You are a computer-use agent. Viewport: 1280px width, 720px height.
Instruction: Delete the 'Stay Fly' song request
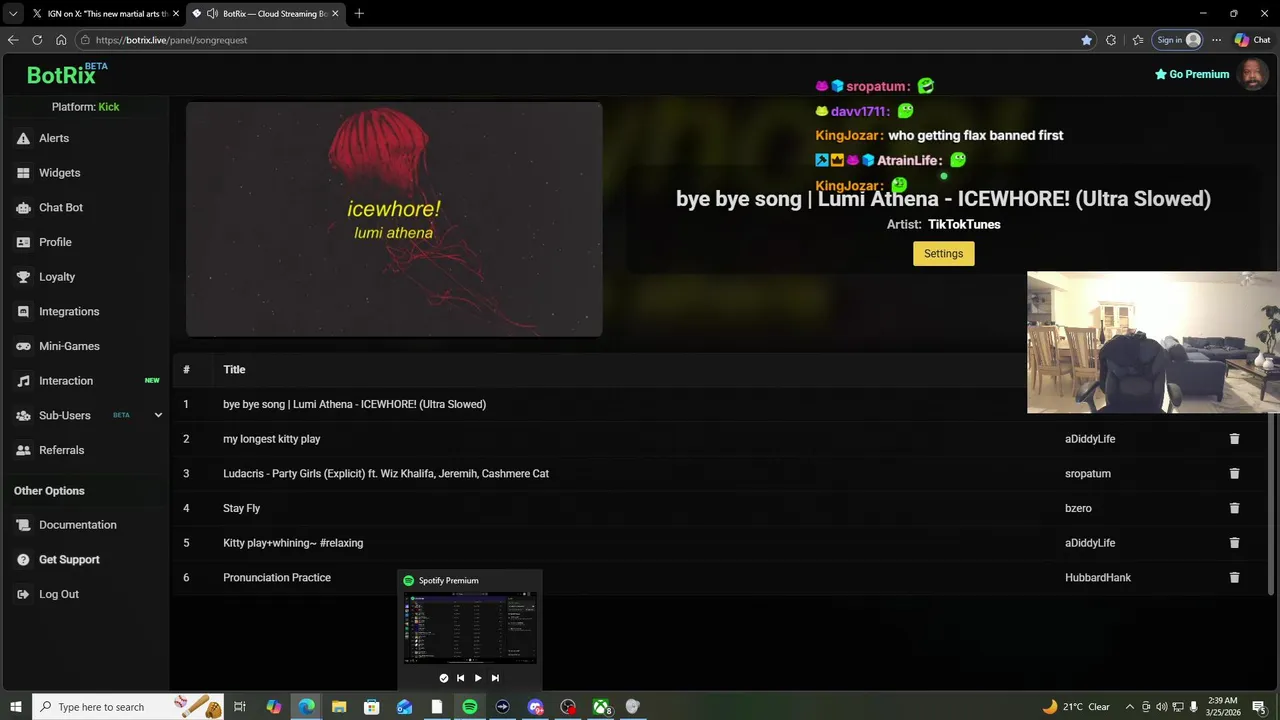1234,508
